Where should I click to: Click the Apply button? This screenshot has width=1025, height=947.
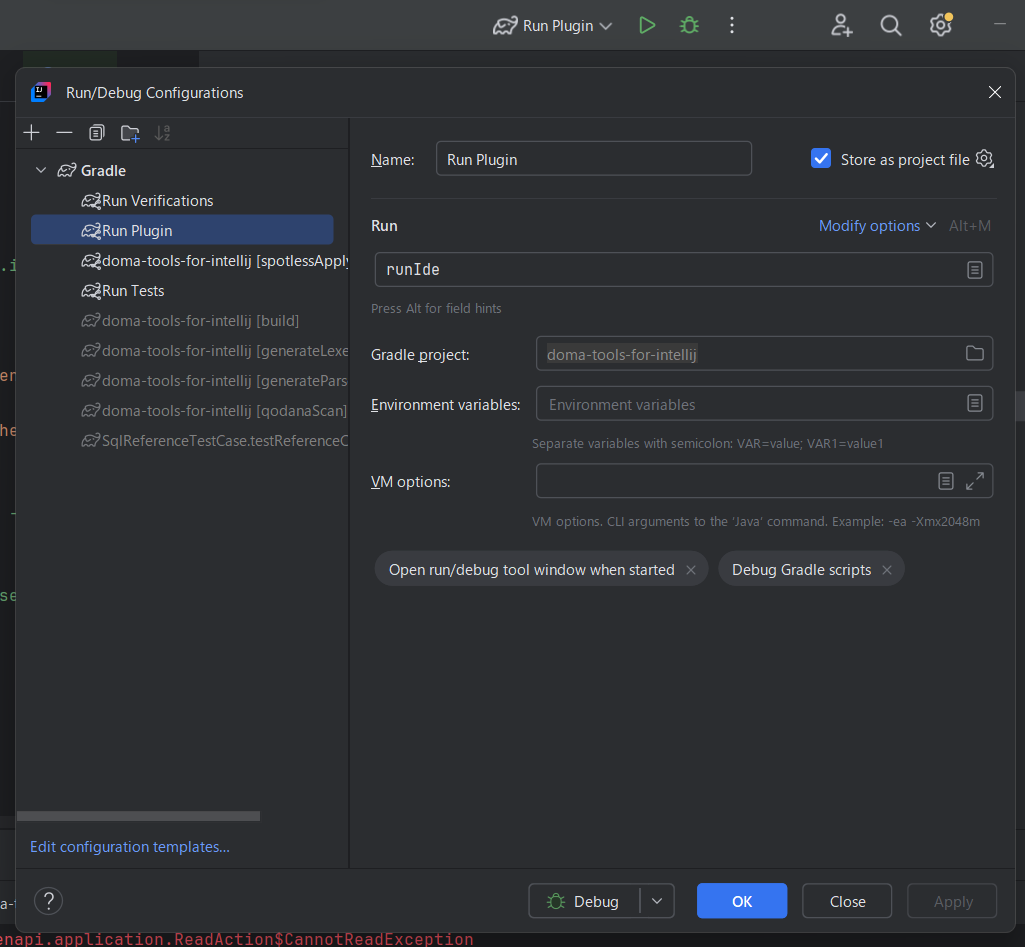click(952, 901)
